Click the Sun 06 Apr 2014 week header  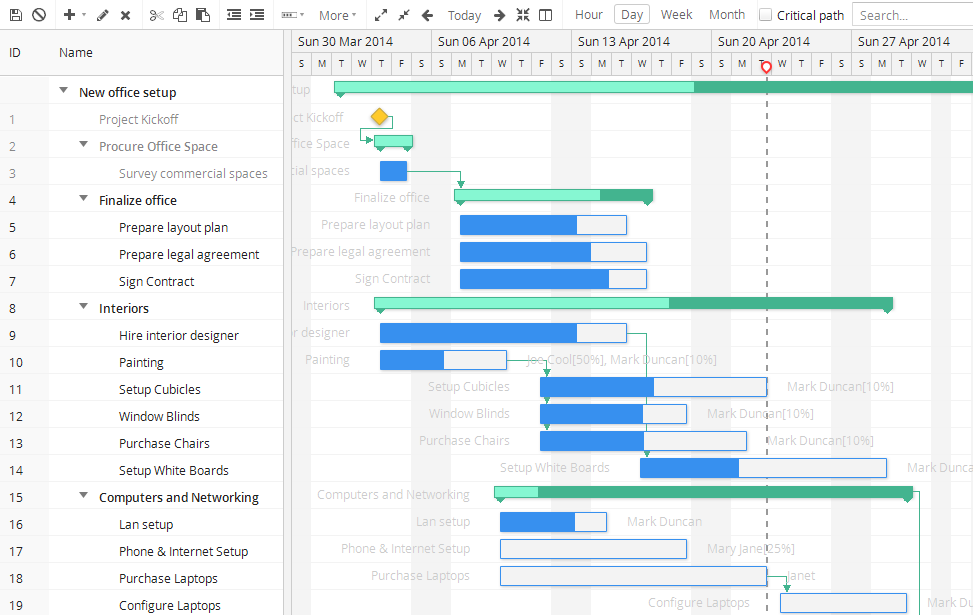click(x=501, y=42)
